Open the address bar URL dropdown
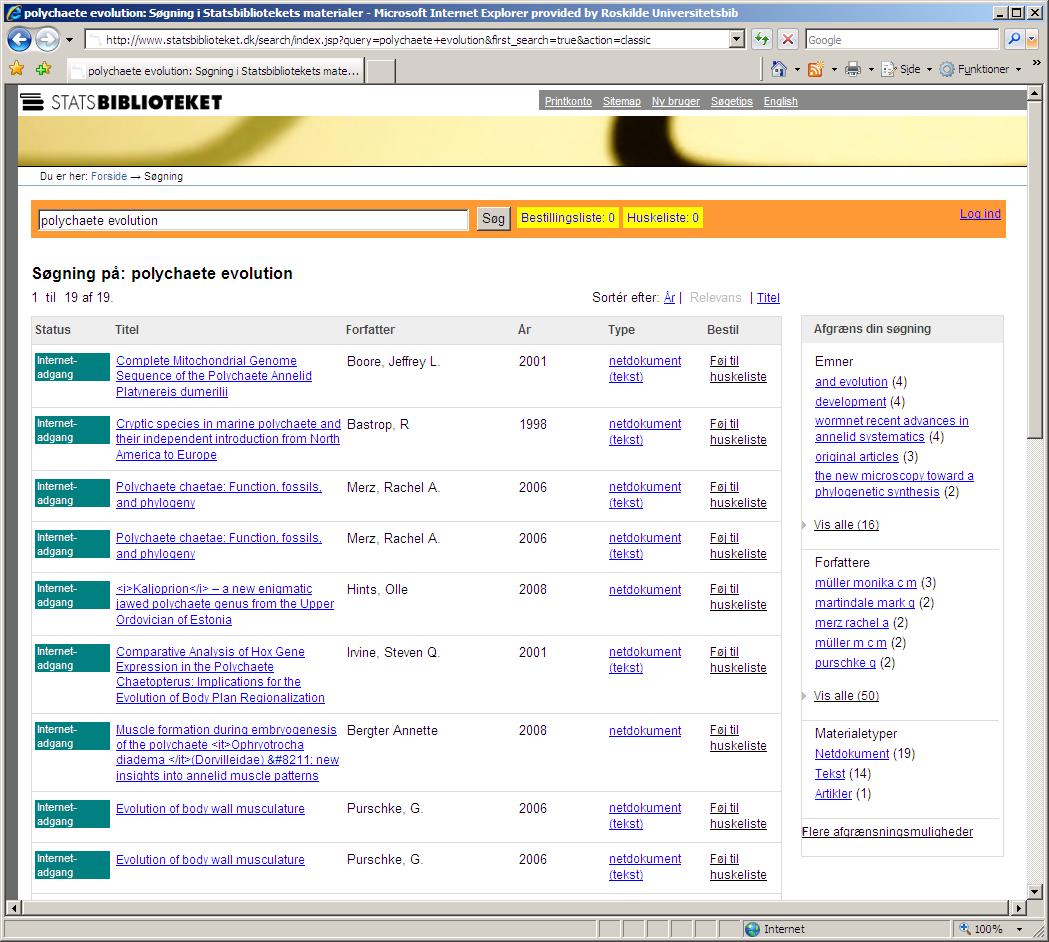This screenshot has height=942, width=1049. [737, 40]
